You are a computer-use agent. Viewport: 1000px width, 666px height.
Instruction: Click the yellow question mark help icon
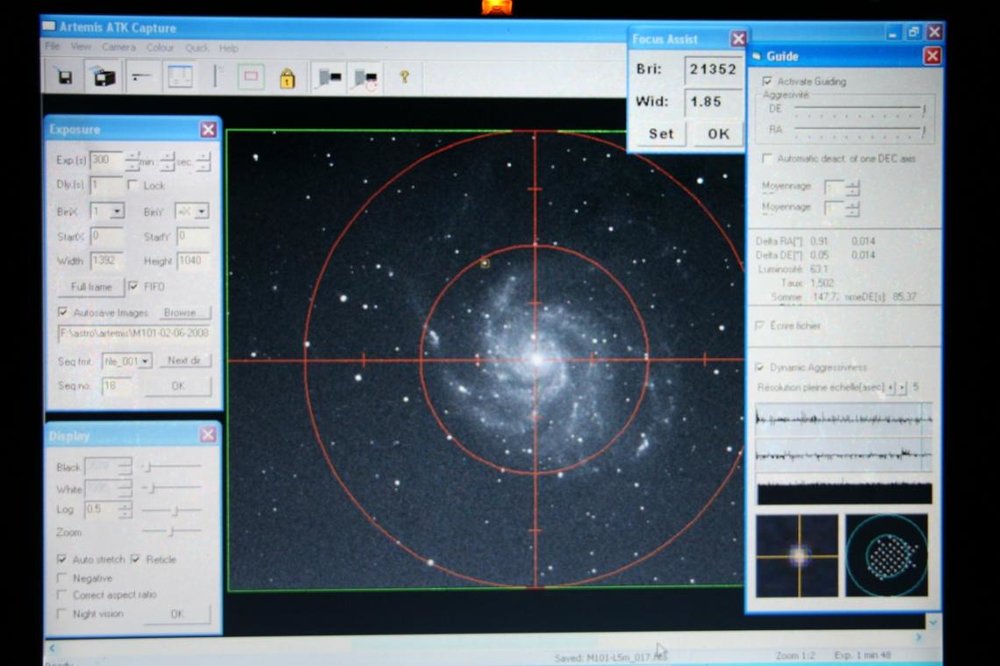click(x=404, y=77)
